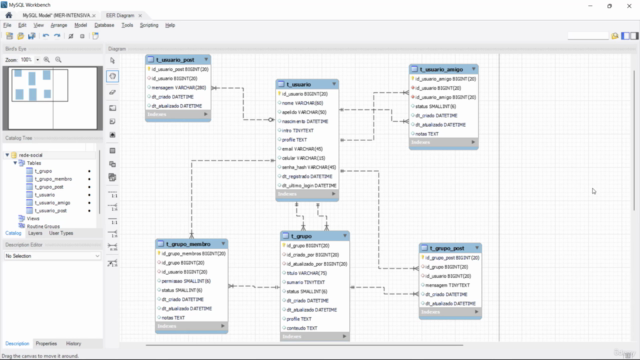
Task: Click the search icon beside the search box
Action: [x=615, y=36]
